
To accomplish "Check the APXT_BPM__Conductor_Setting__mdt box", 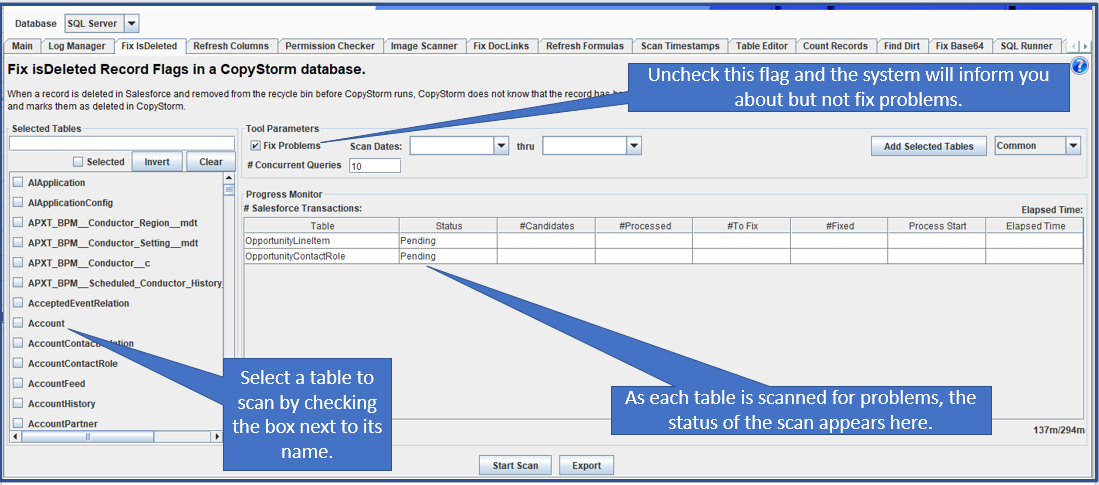I will tap(18, 243).
